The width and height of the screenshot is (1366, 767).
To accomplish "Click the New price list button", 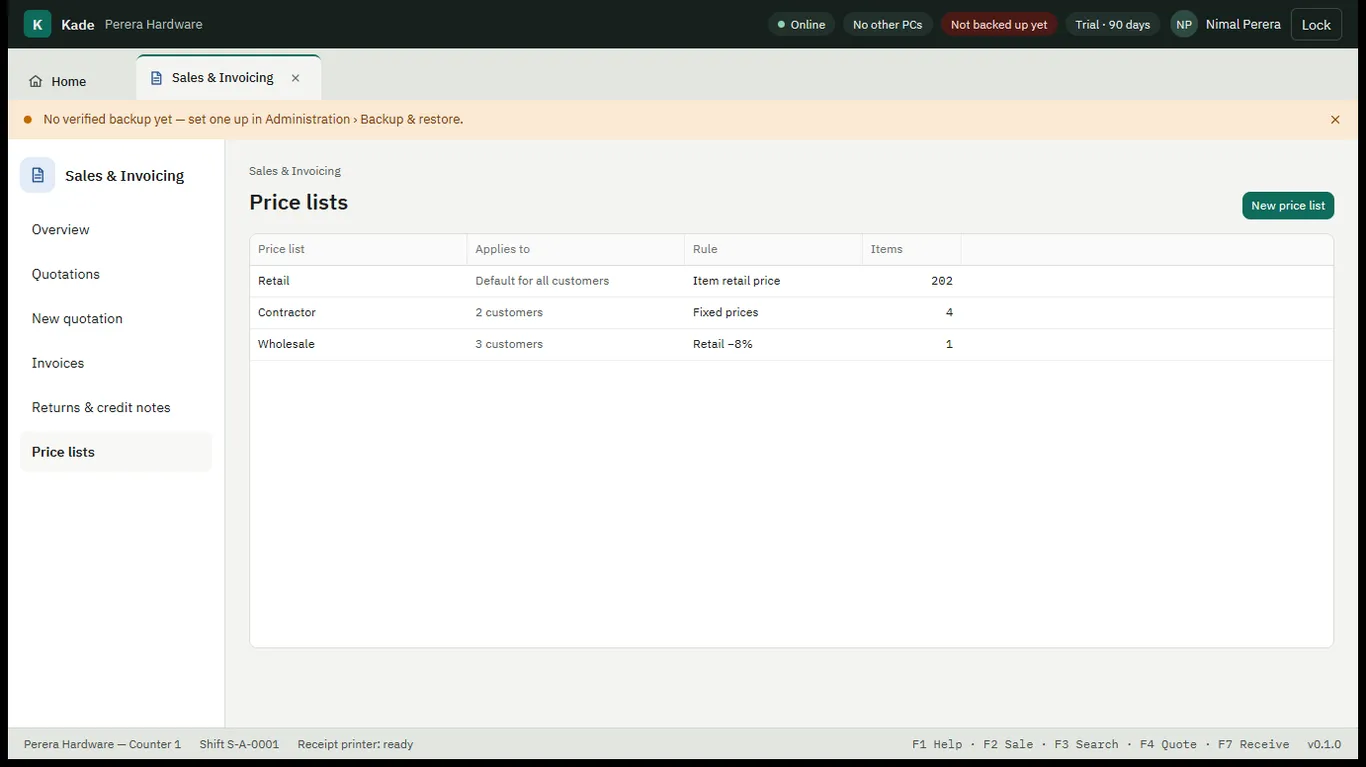I will [1288, 206].
